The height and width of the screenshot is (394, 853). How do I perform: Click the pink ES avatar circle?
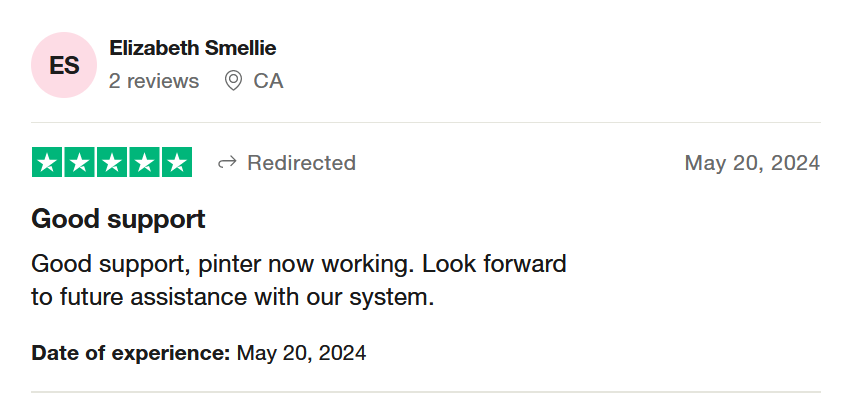click(x=64, y=65)
